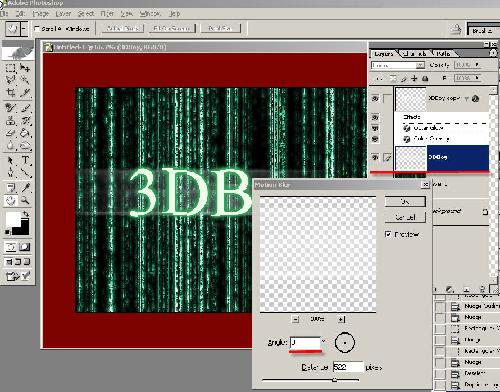Click OK in Motion Blur dialog

point(405,202)
